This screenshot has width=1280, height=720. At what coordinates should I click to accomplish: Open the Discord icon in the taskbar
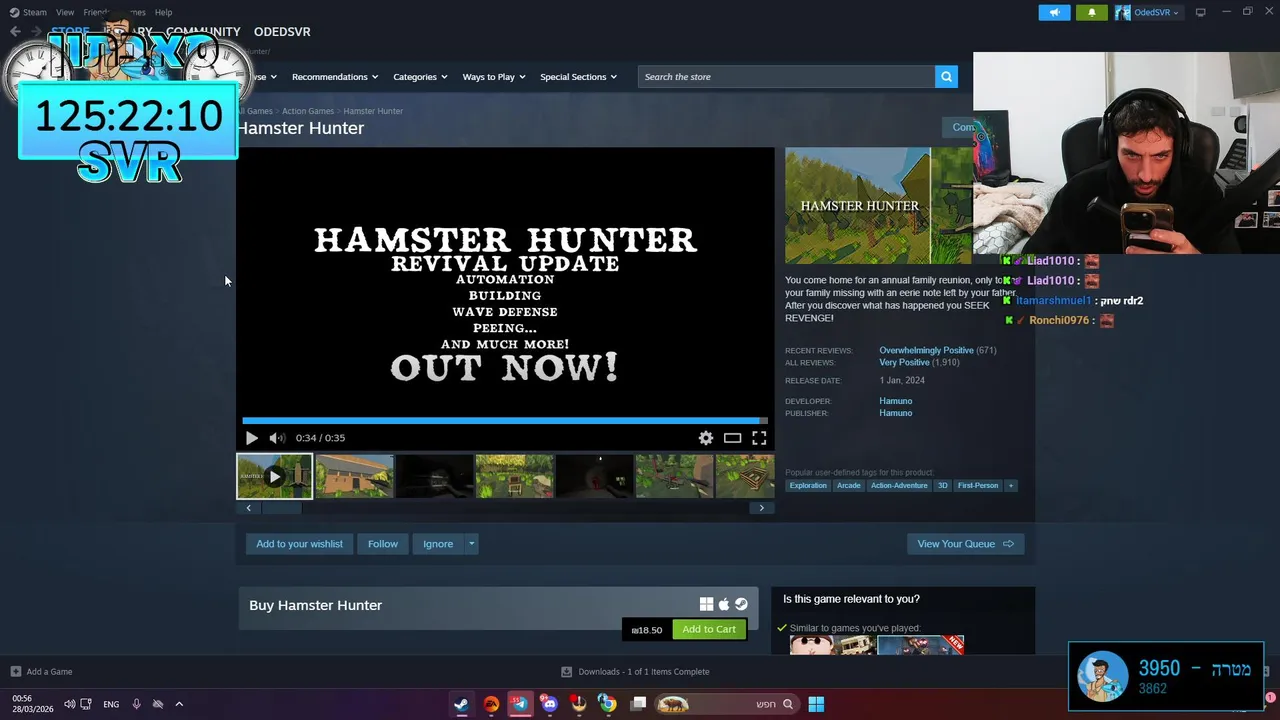pyautogui.click(x=549, y=704)
